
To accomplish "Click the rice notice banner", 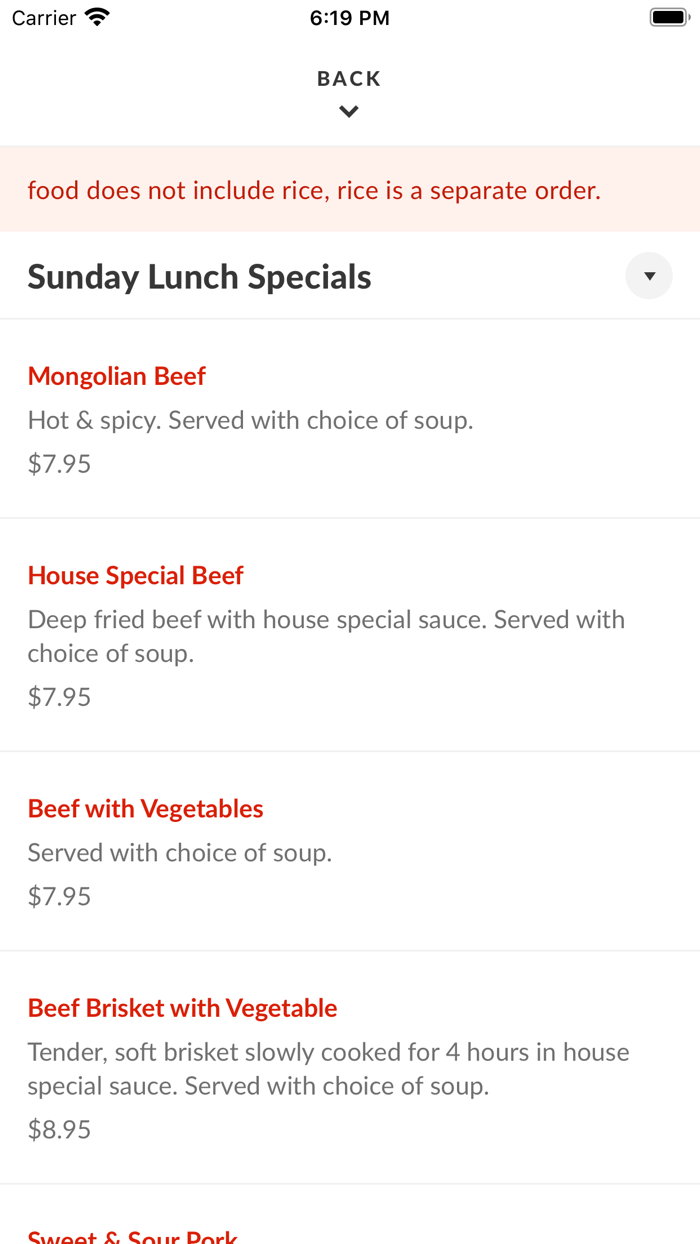I will [x=314, y=189].
